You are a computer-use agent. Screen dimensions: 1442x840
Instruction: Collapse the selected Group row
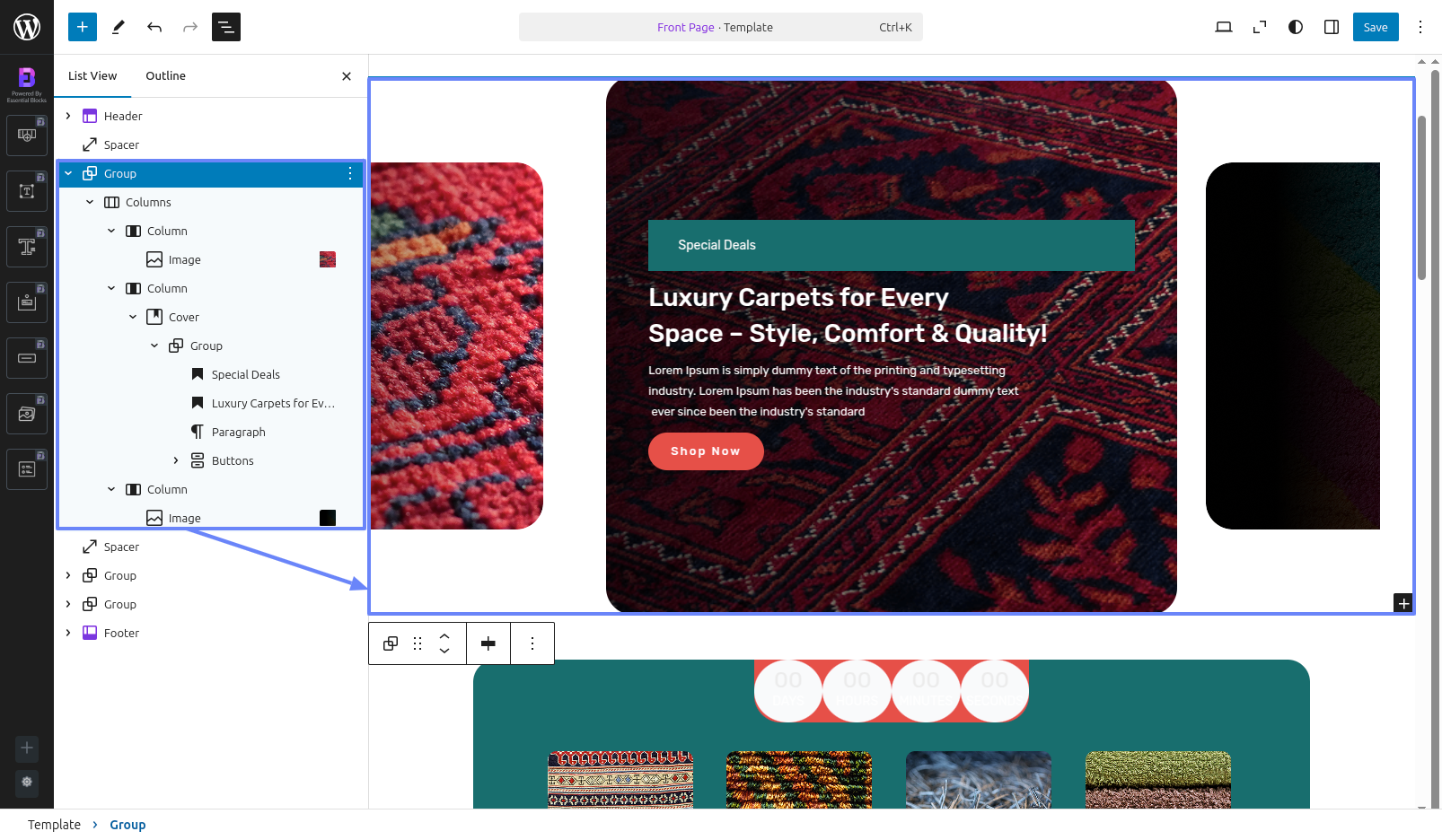tap(68, 173)
